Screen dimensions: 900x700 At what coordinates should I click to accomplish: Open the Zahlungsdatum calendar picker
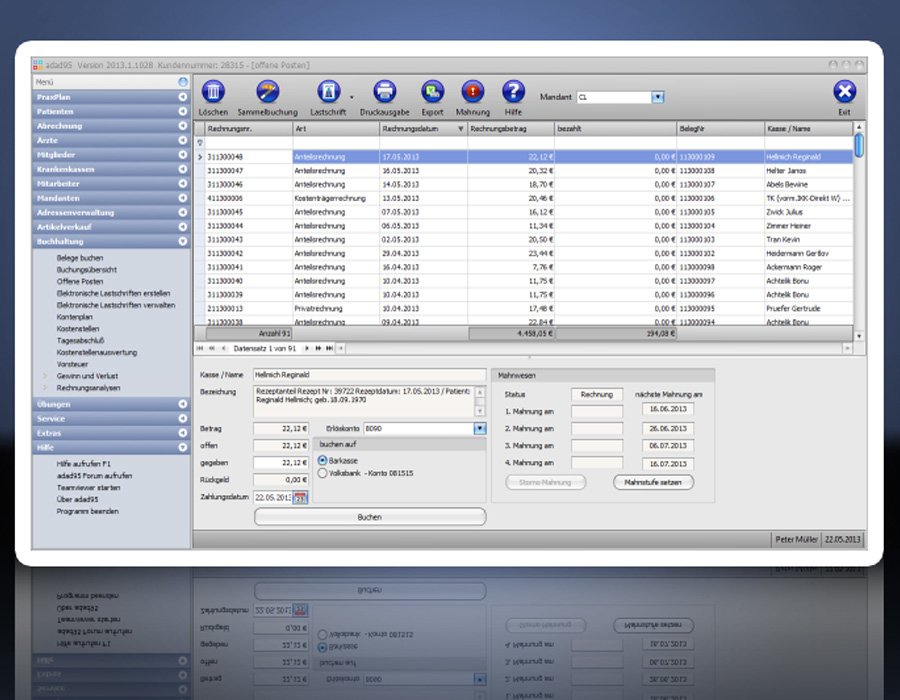point(302,497)
